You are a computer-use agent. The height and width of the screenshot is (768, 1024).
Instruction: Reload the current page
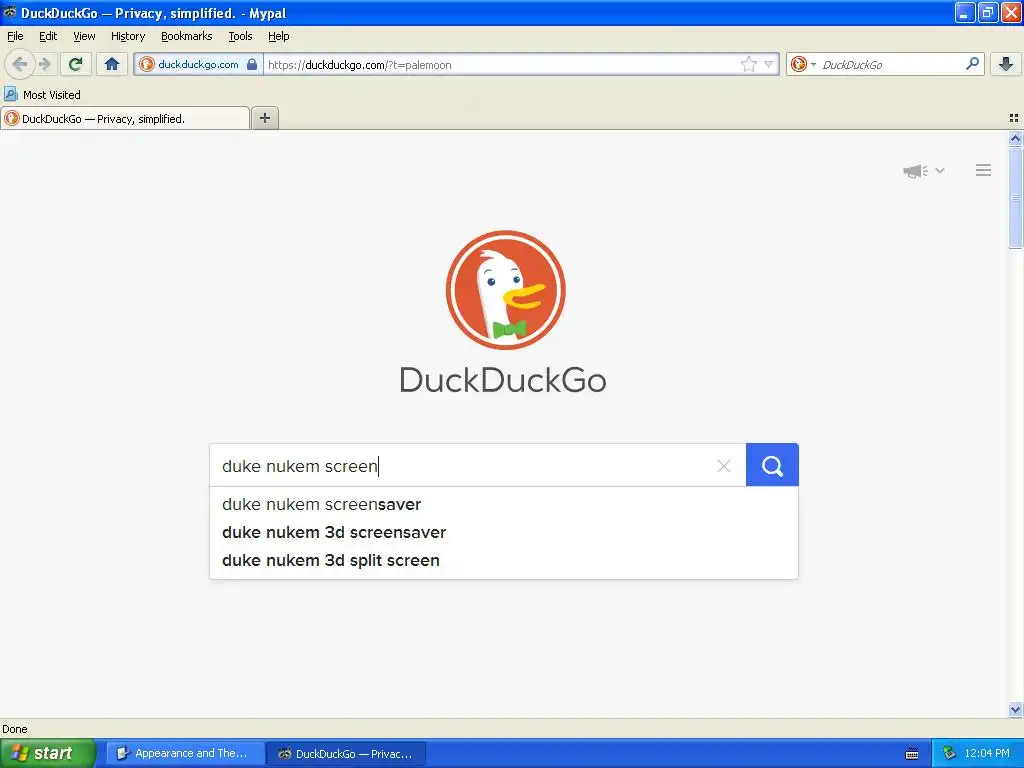click(x=75, y=64)
